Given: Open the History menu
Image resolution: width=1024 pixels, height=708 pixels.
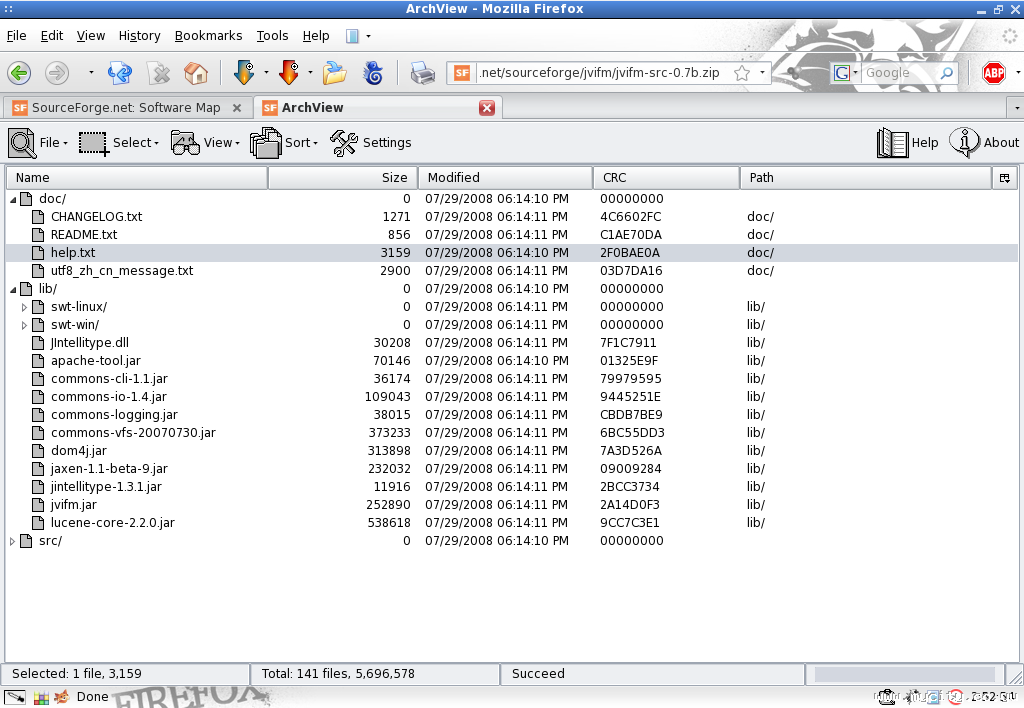Looking at the screenshot, I should pyautogui.click(x=139, y=36).
